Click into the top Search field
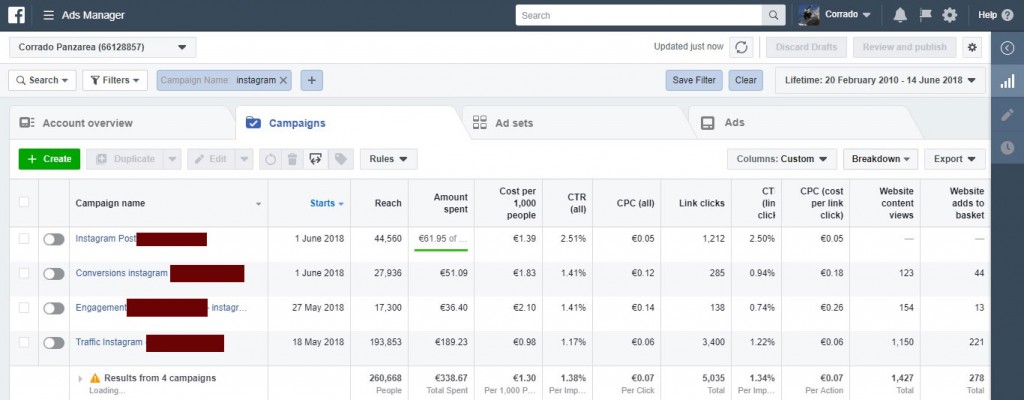 [x=639, y=15]
